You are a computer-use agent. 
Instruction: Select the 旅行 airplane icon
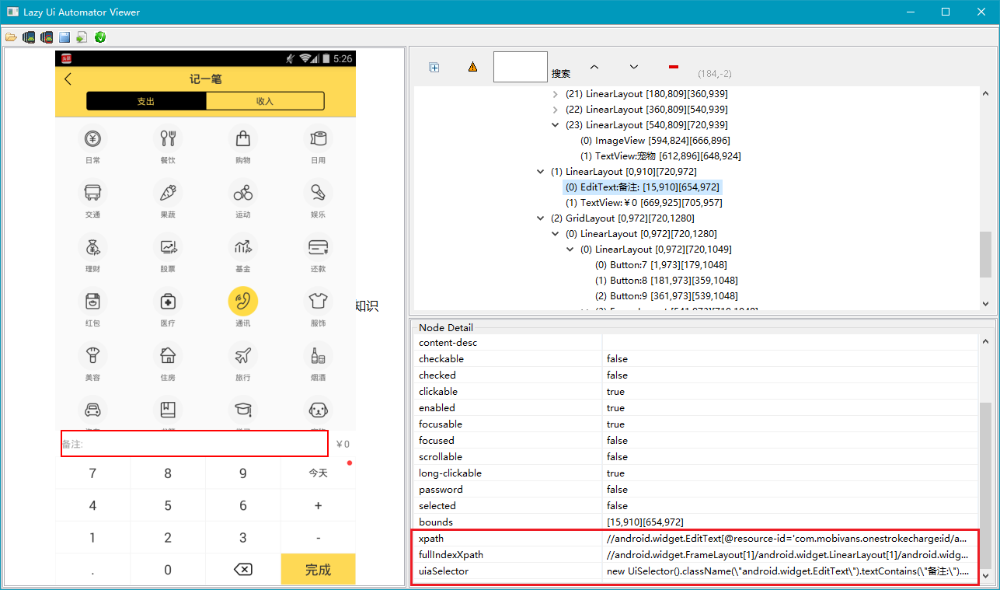click(x=243, y=355)
